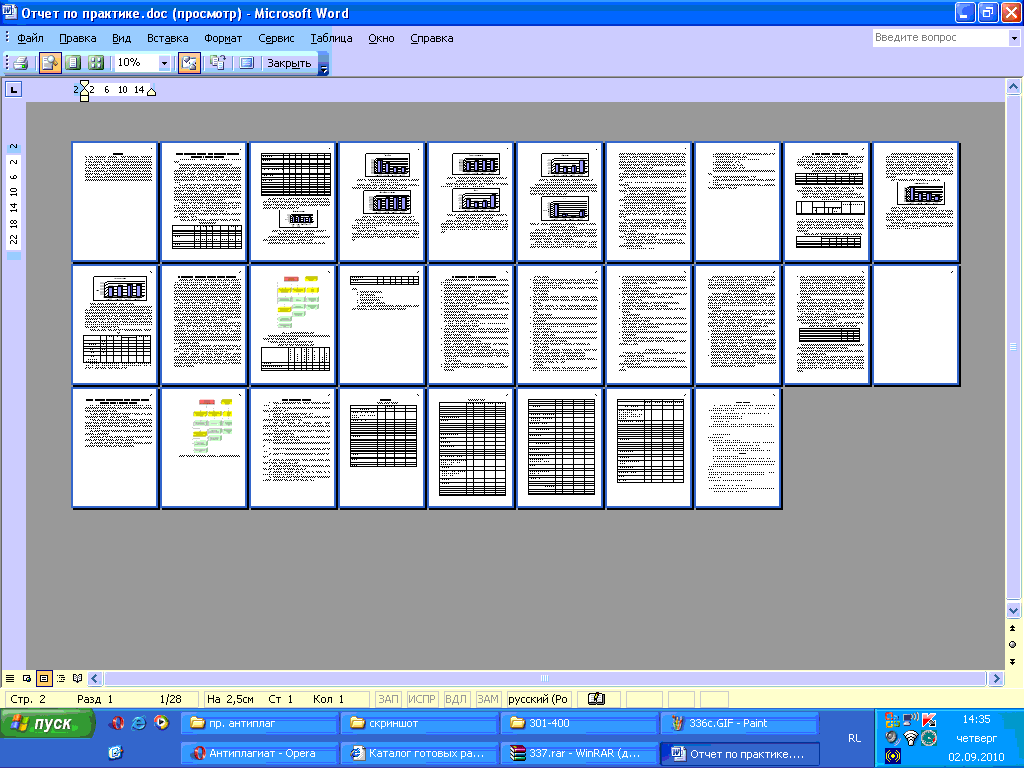1024x768 pixels.
Task: Switch to full screen view
Action: (246, 63)
